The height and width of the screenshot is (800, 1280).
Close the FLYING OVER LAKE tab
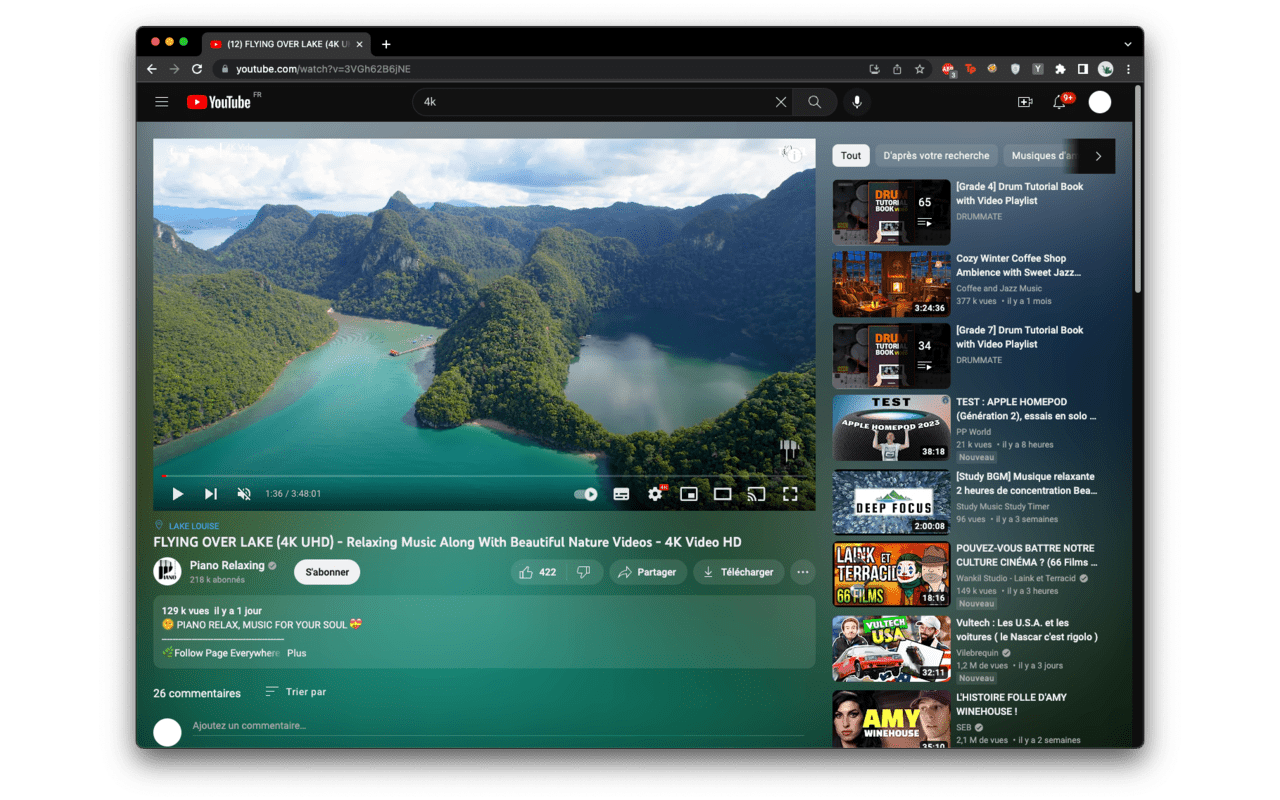[x=361, y=44]
